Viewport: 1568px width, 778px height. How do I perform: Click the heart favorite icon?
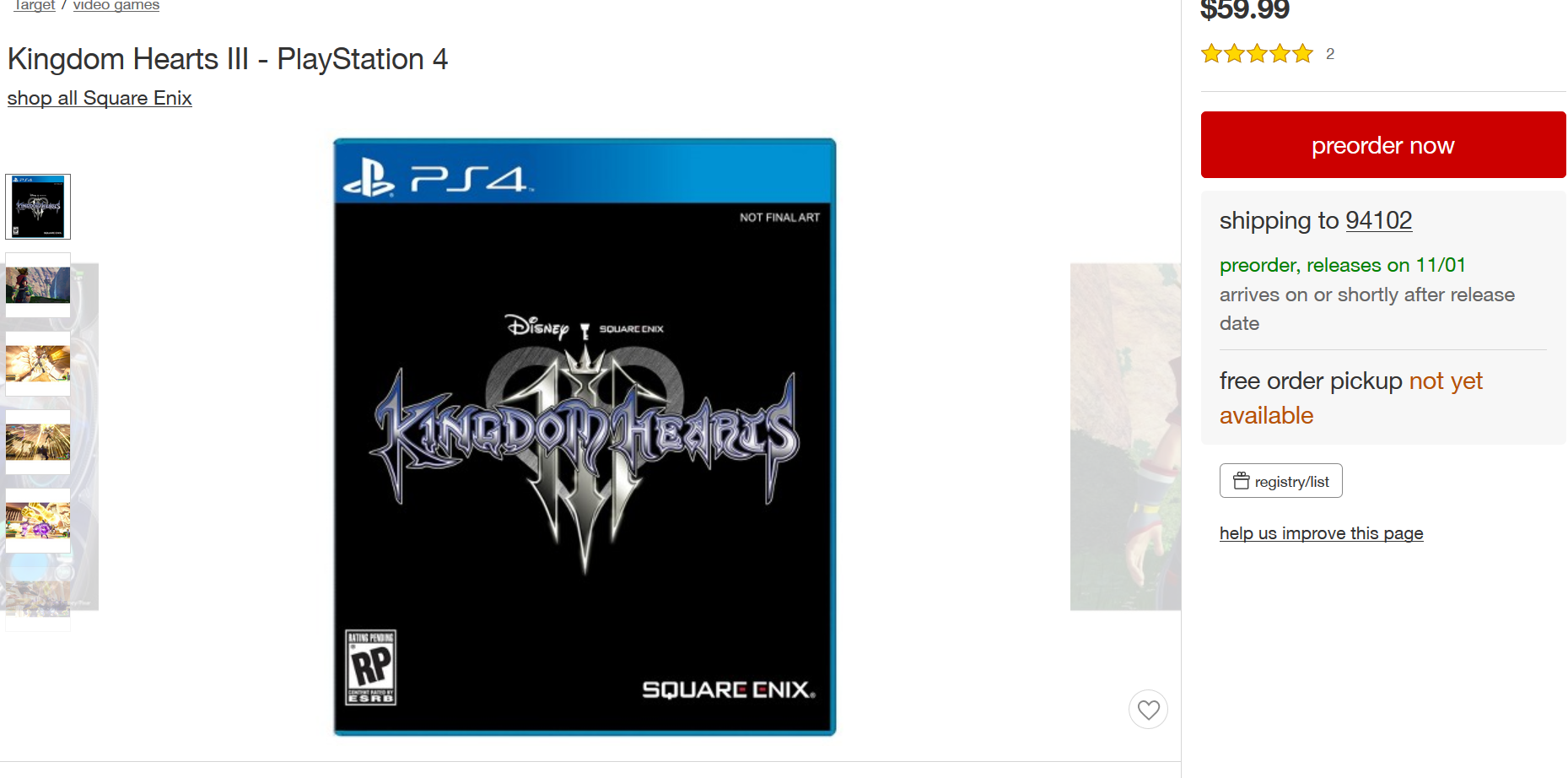1148,710
